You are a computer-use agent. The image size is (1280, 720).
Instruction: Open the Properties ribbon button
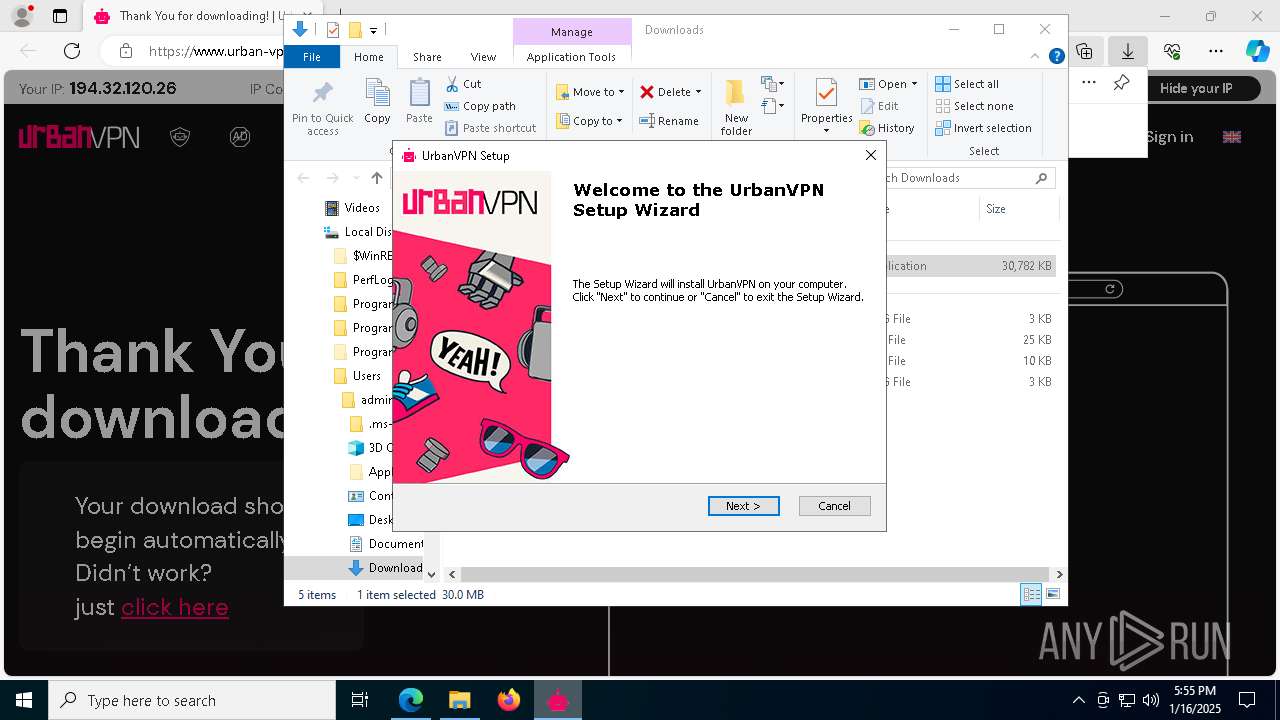[x=826, y=106]
